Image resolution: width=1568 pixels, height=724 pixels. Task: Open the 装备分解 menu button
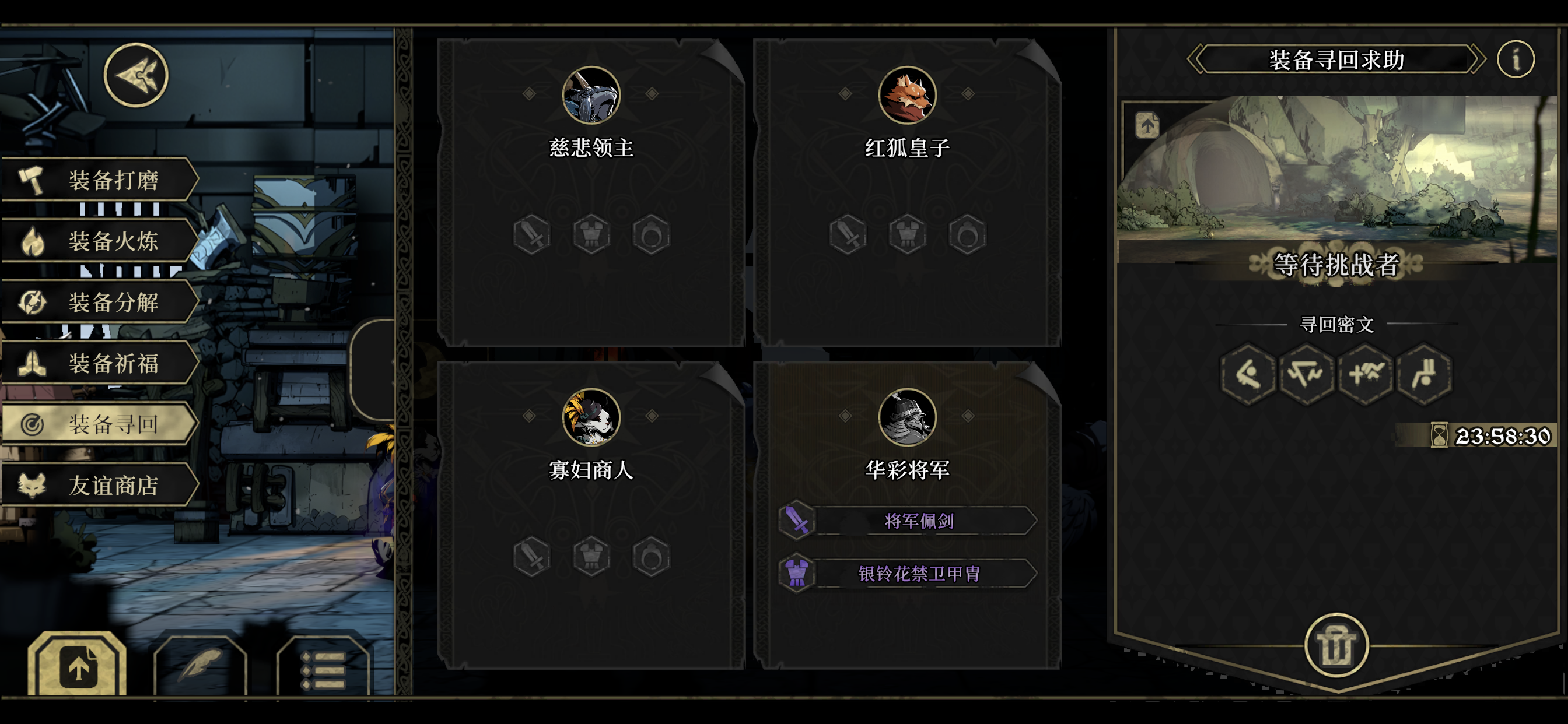[x=100, y=302]
